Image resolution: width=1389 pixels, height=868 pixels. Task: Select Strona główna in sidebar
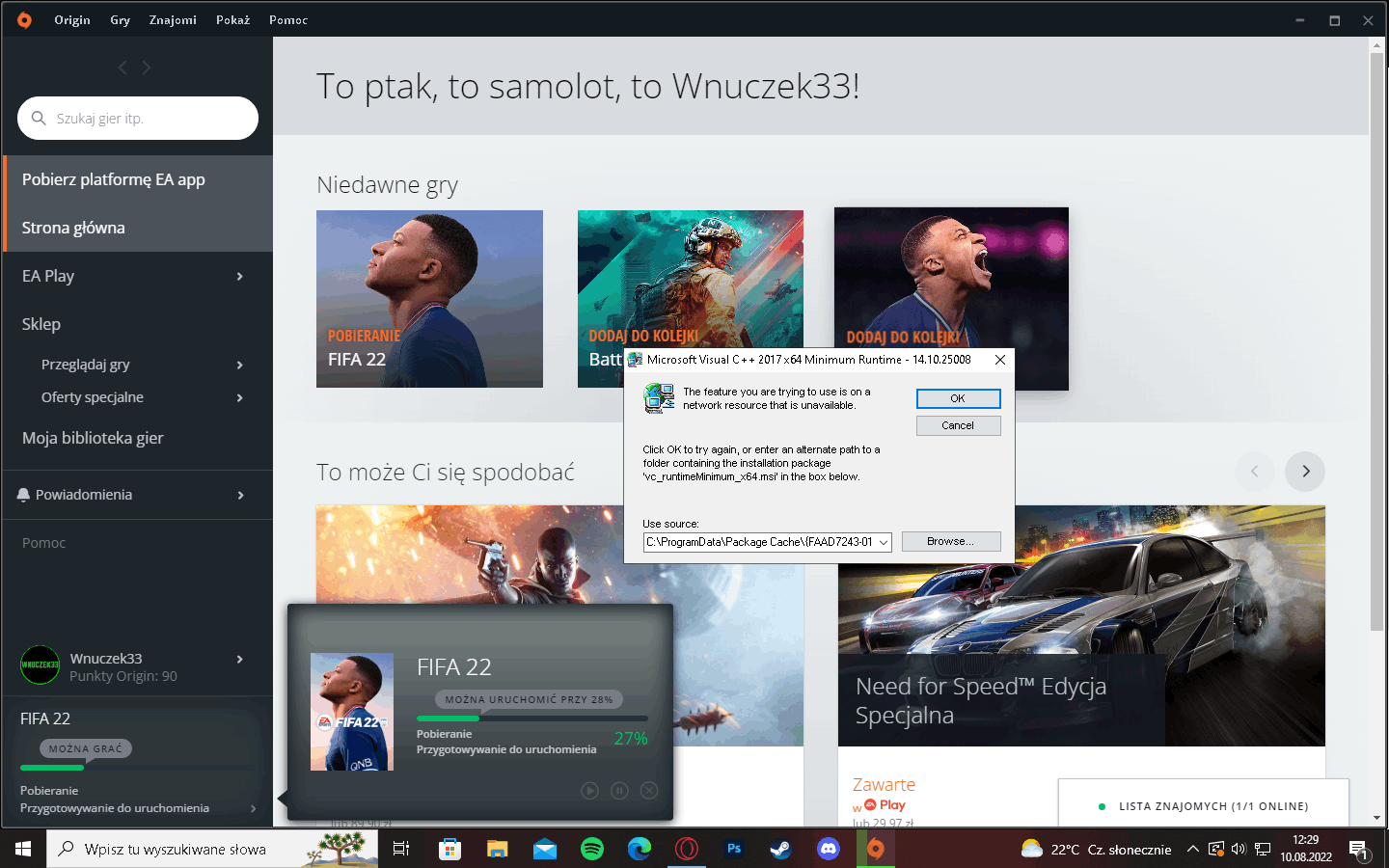click(138, 228)
